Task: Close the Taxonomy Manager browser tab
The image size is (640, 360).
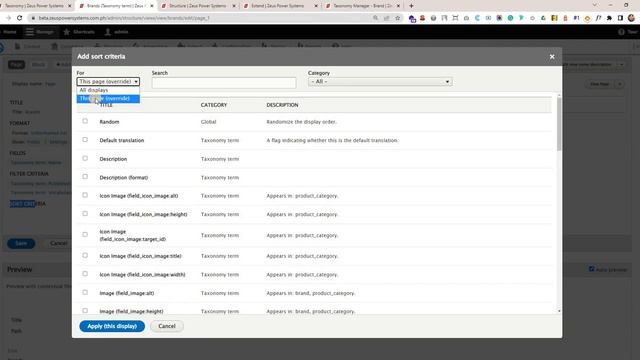Action: pyautogui.click(x=398, y=6)
